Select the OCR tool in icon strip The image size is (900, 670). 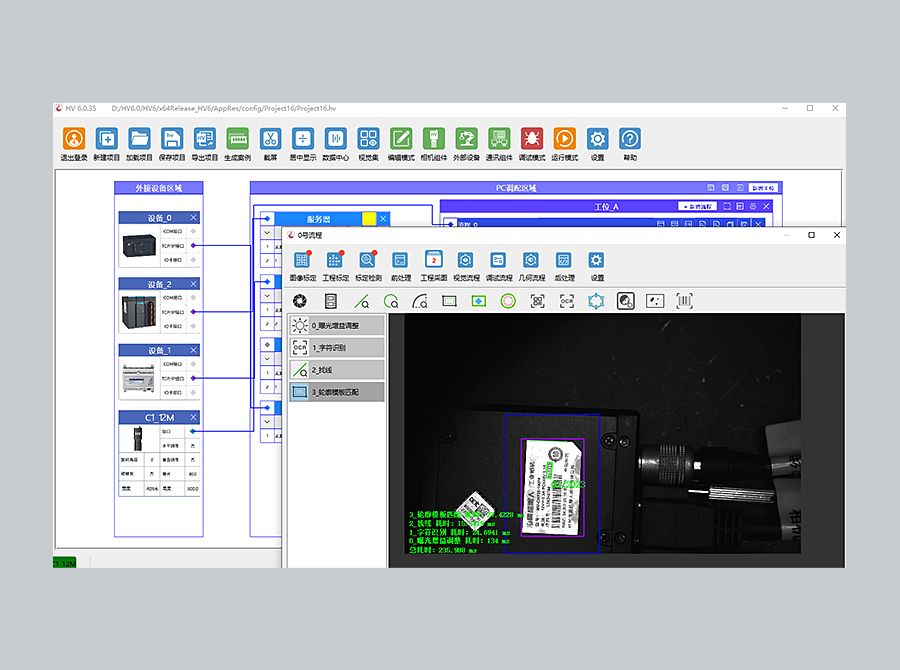pyautogui.click(x=567, y=300)
